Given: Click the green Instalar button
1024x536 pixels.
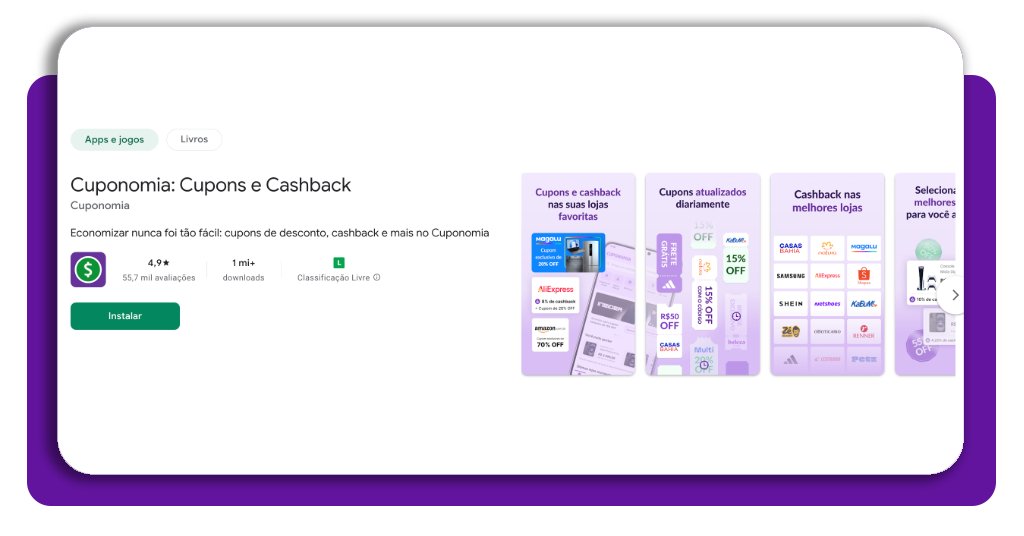Looking at the screenshot, I should 125,316.
